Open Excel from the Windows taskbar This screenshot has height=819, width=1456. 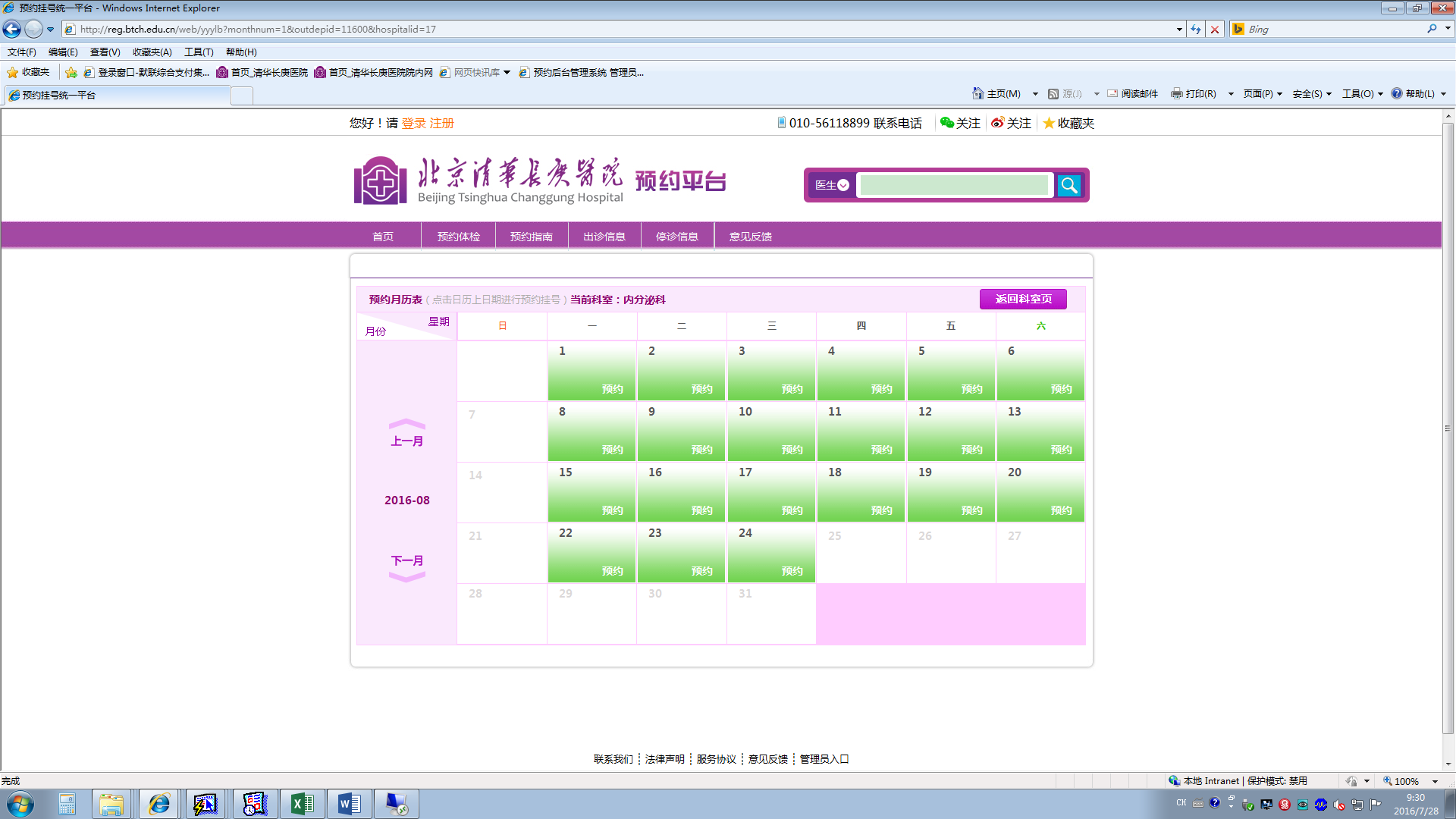[x=302, y=804]
